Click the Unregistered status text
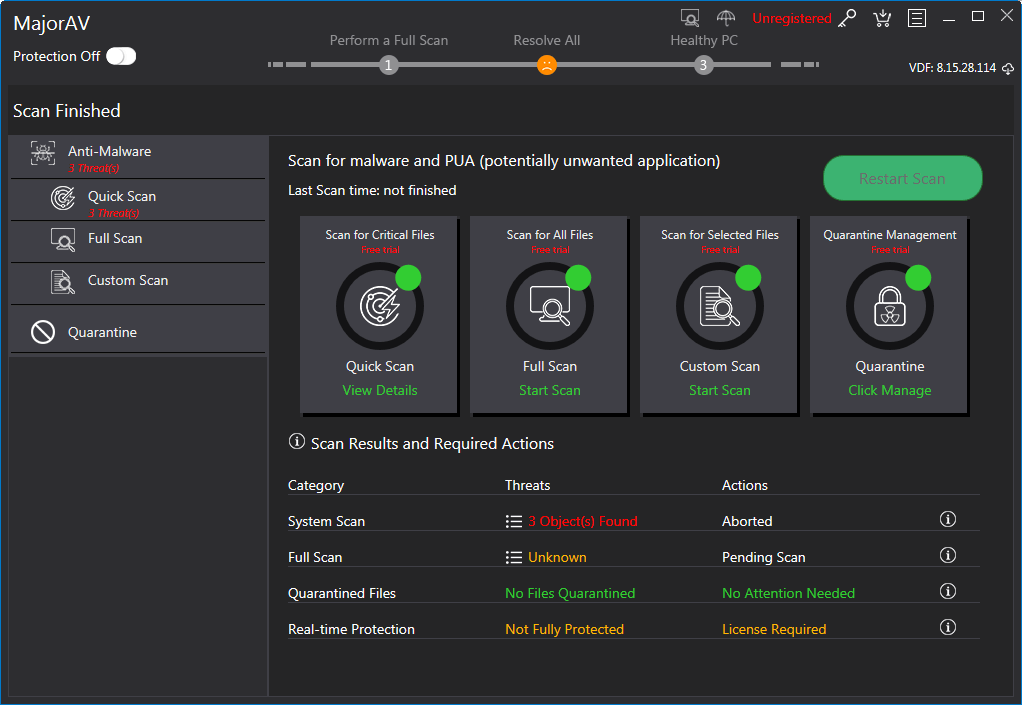This screenshot has width=1022, height=705. [791, 18]
